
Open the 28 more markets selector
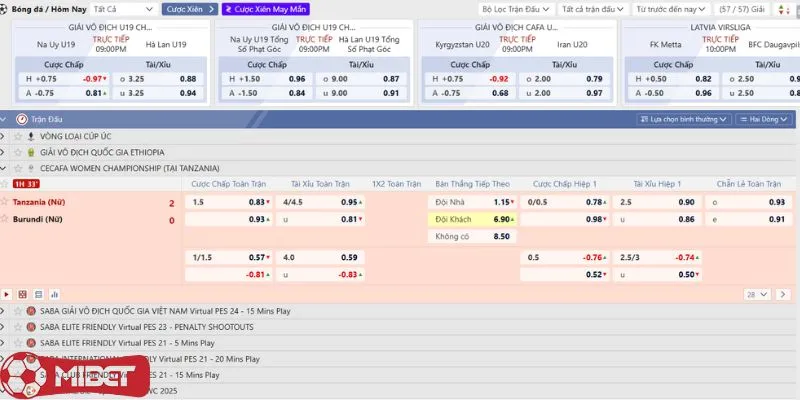click(x=755, y=295)
